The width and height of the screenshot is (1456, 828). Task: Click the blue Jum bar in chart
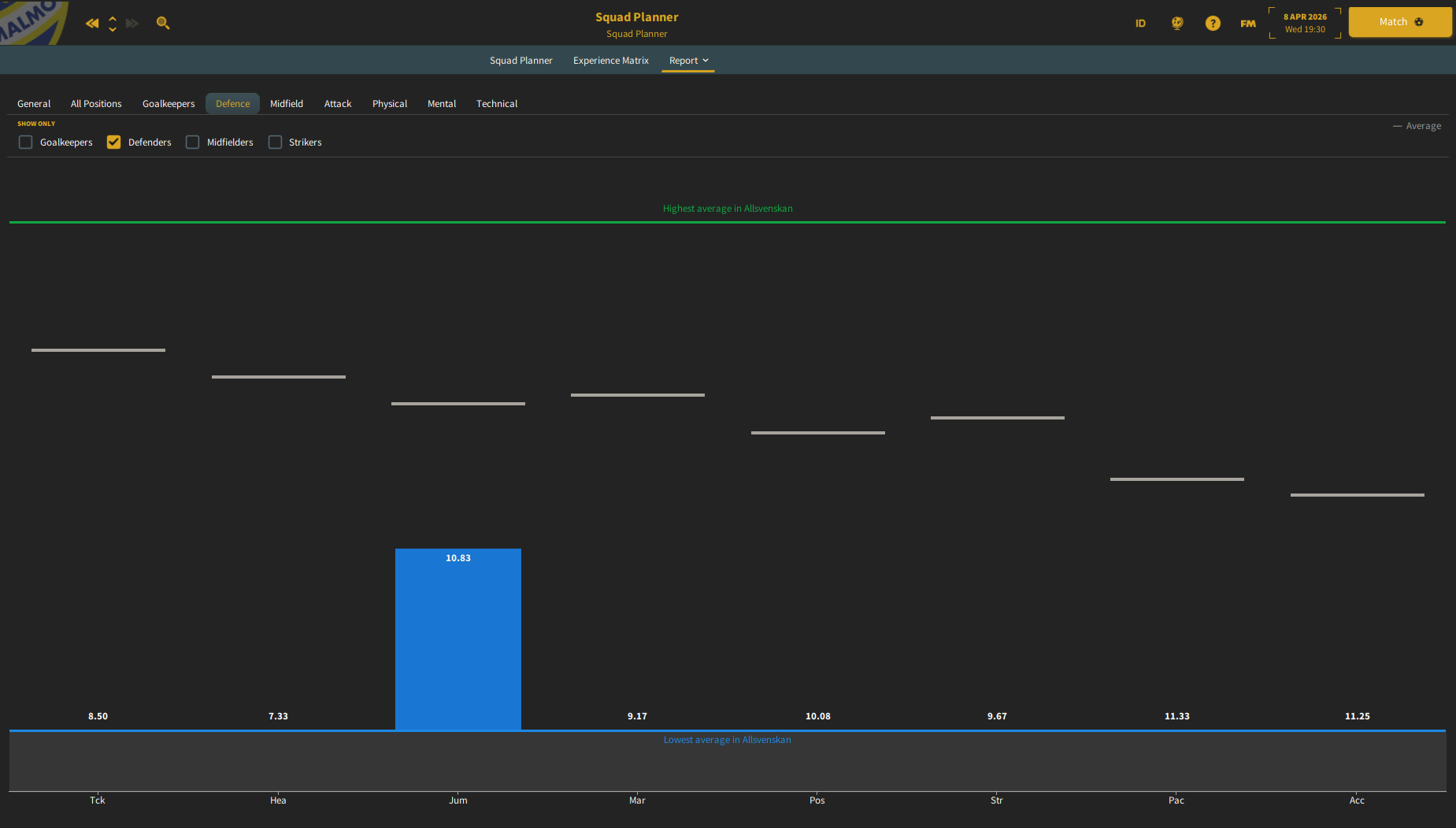coord(458,639)
